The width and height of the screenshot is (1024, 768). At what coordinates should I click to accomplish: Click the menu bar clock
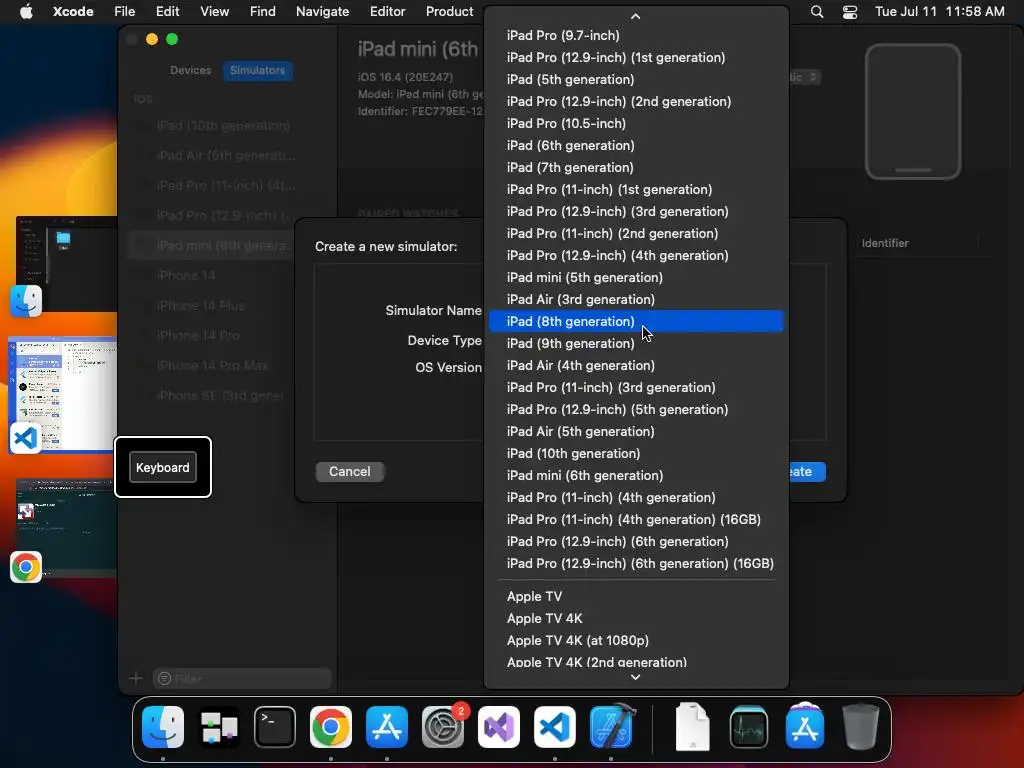[939, 12]
